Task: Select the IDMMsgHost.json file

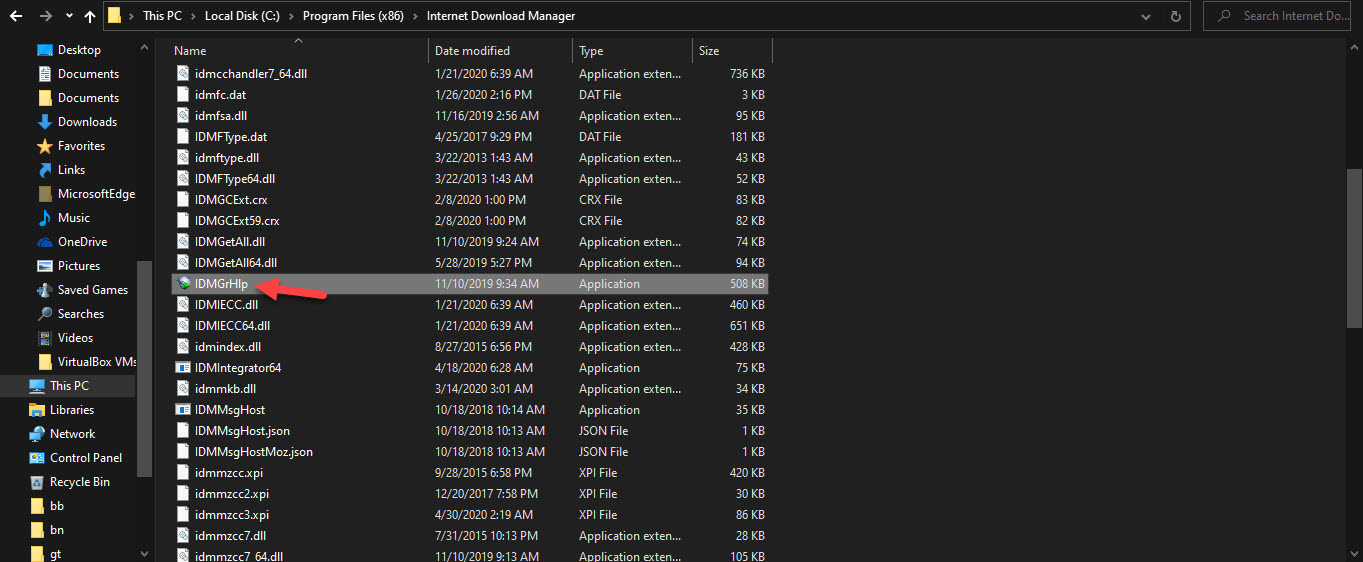Action: pyautogui.click(x=242, y=431)
